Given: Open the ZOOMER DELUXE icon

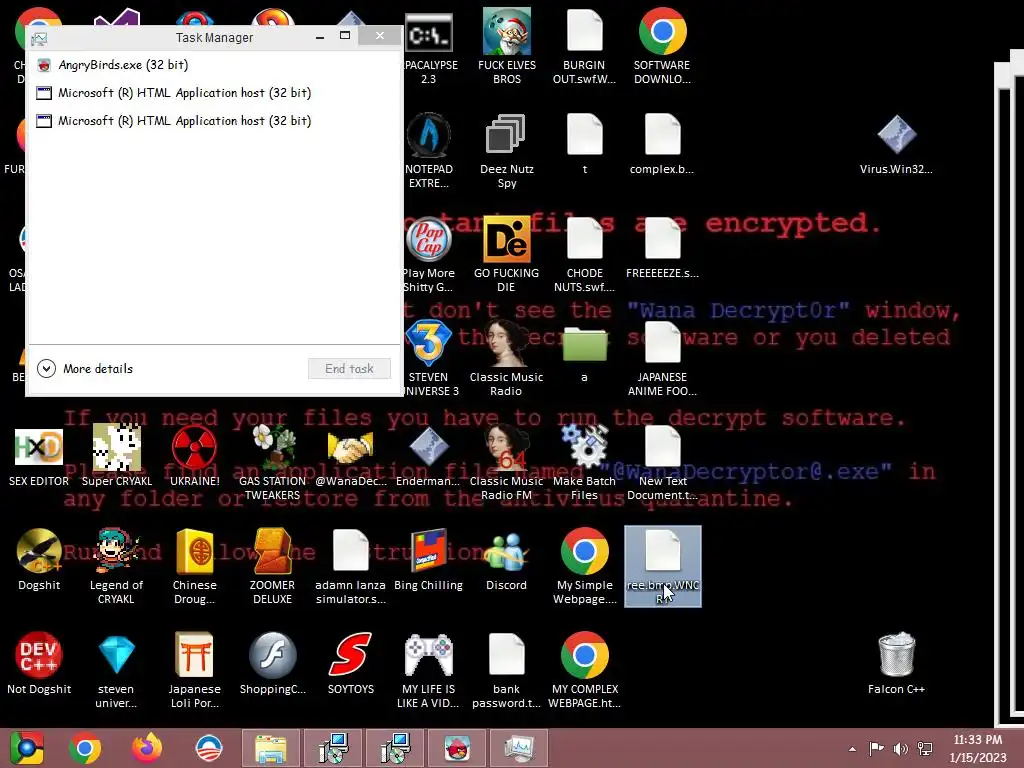Looking at the screenshot, I should point(272,567).
